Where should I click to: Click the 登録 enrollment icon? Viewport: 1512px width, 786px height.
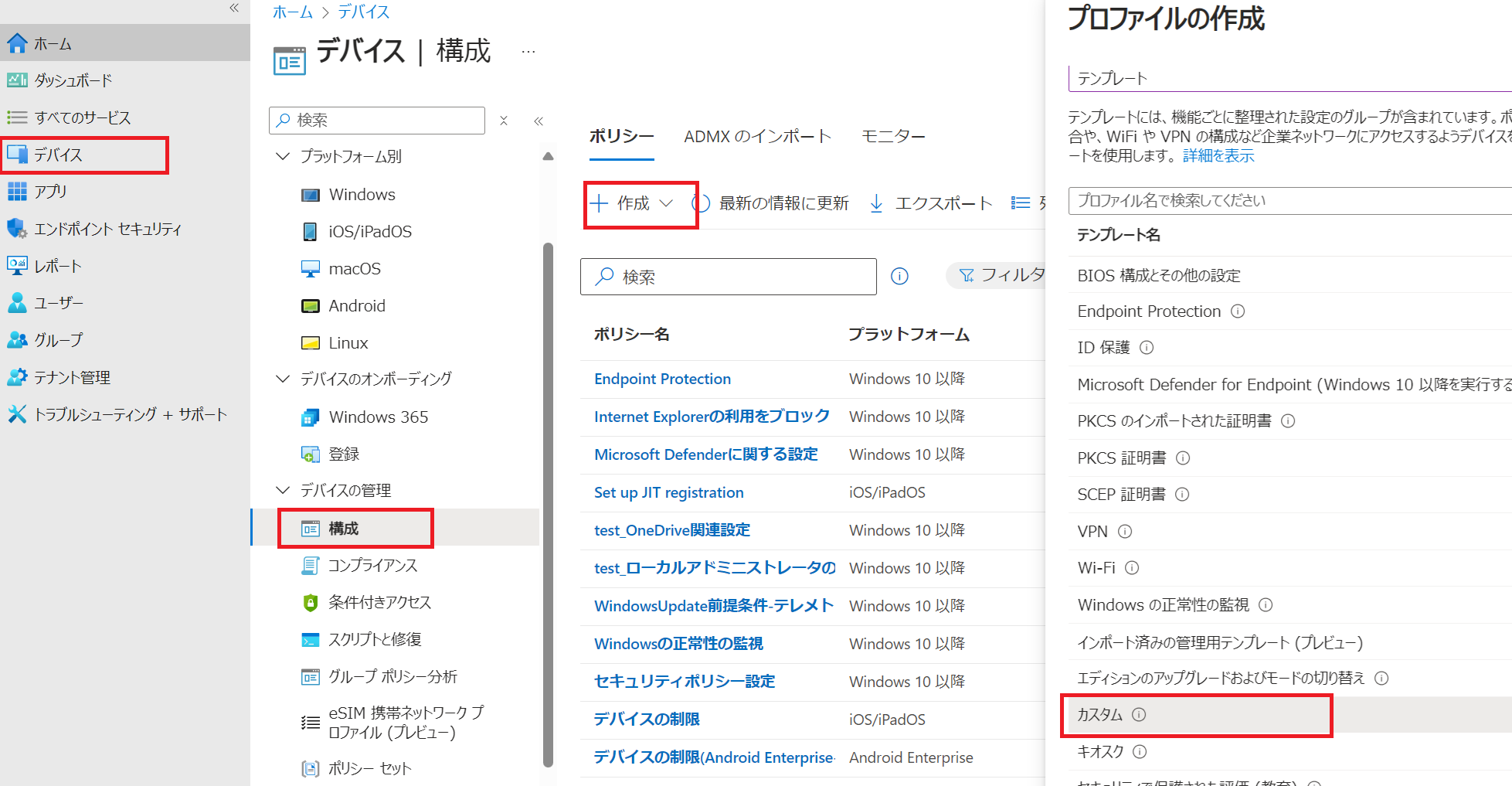pos(310,454)
